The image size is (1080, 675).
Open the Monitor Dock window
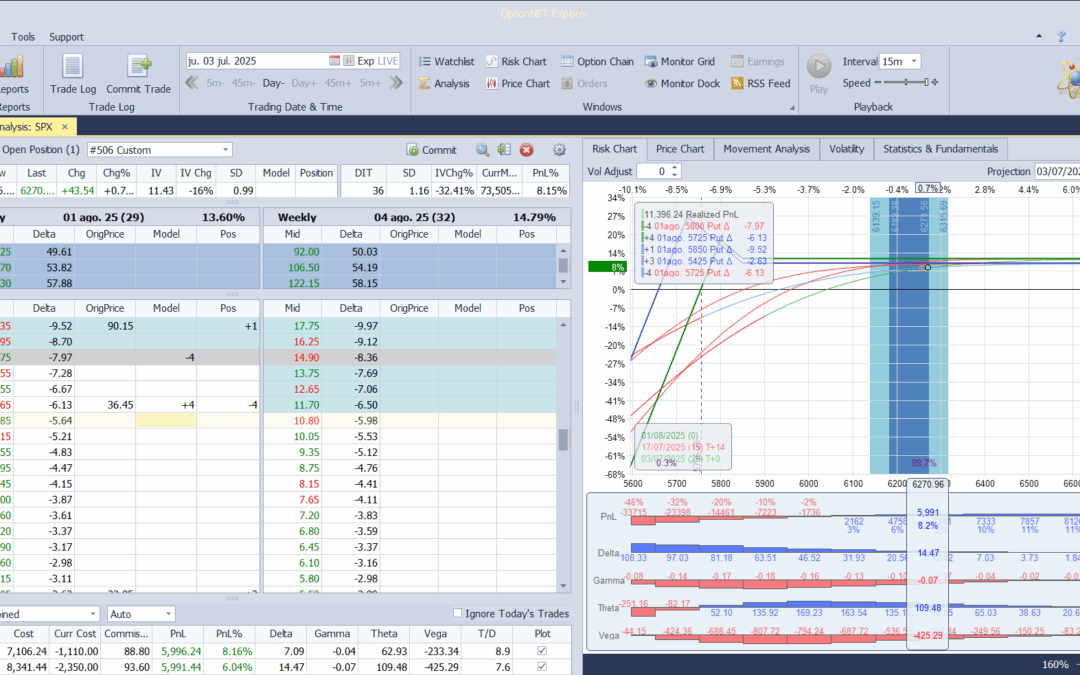coord(682,83)
